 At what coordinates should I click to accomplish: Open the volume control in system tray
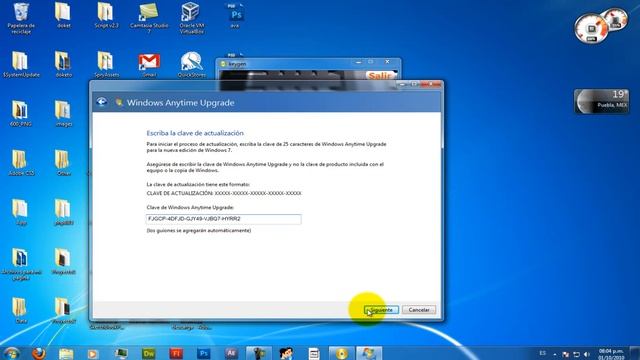point(587,354)
